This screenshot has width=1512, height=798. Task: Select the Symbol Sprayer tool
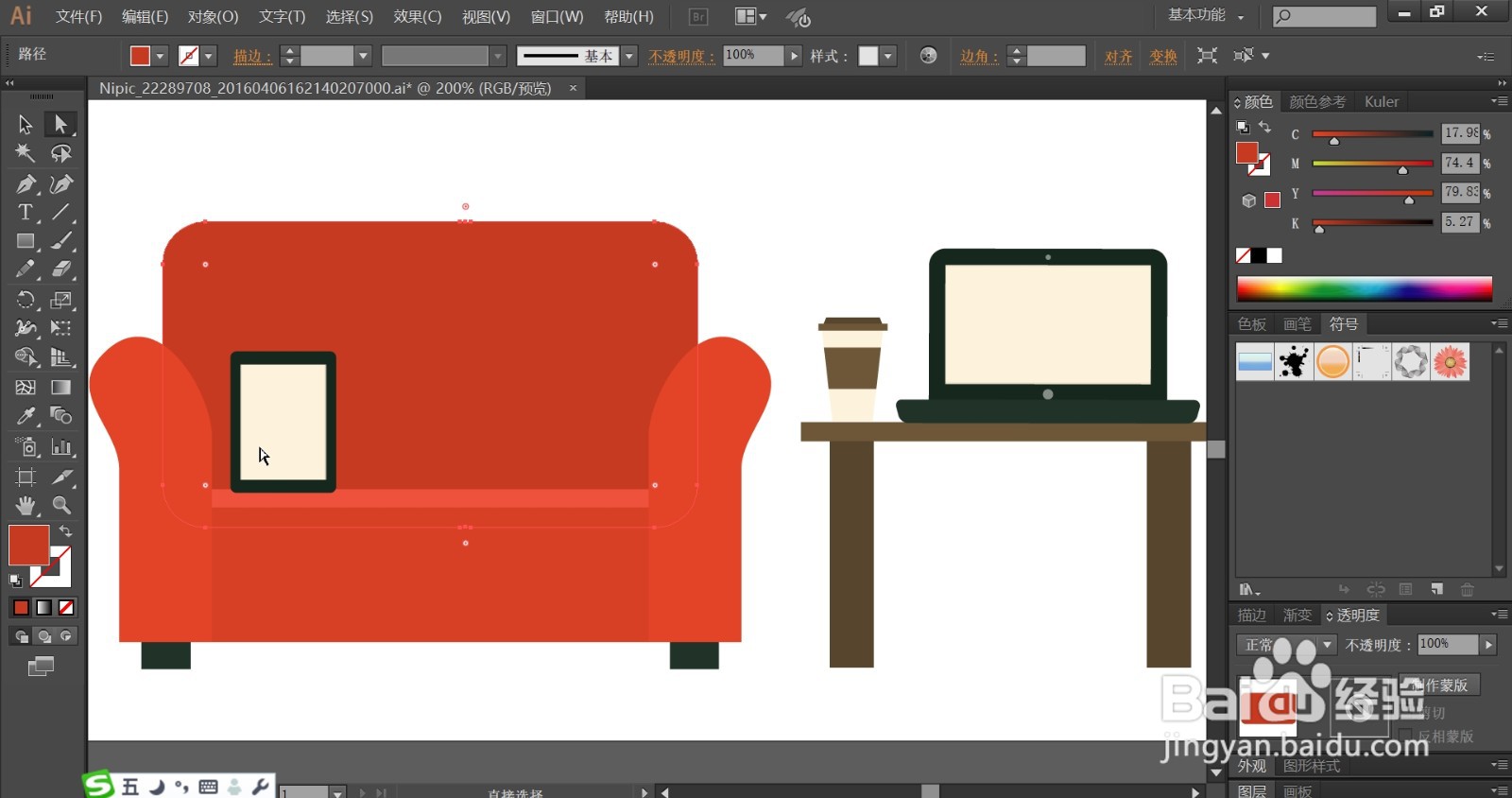pyautogui.click(x=26, y=446)
